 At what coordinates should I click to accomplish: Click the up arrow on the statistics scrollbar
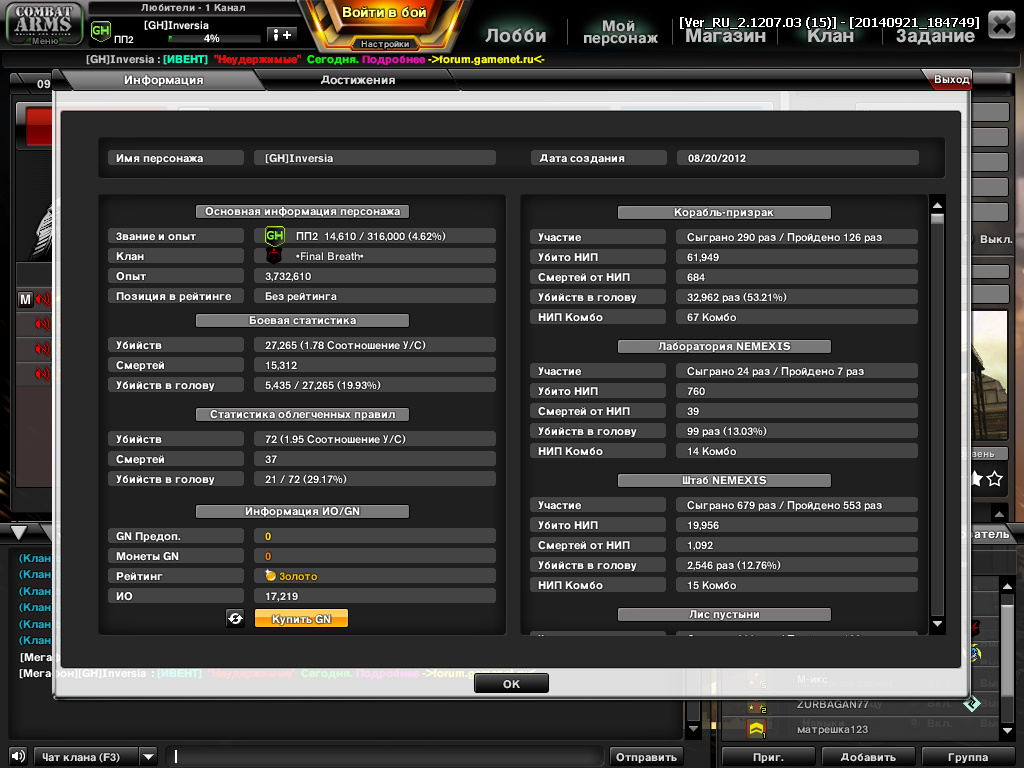coord(937,205)
